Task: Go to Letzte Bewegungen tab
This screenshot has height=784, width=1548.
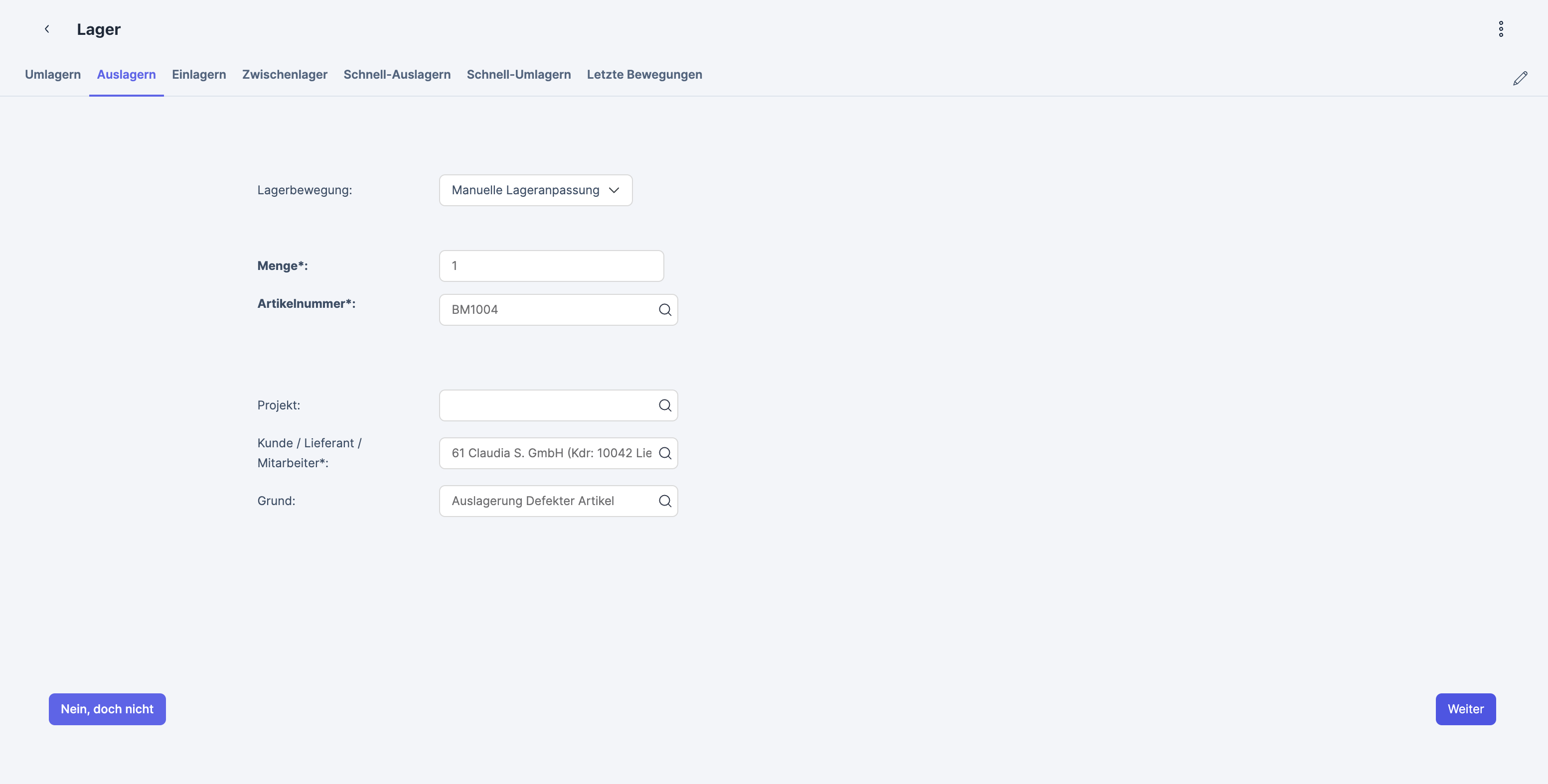Action: tap(644, 75)
